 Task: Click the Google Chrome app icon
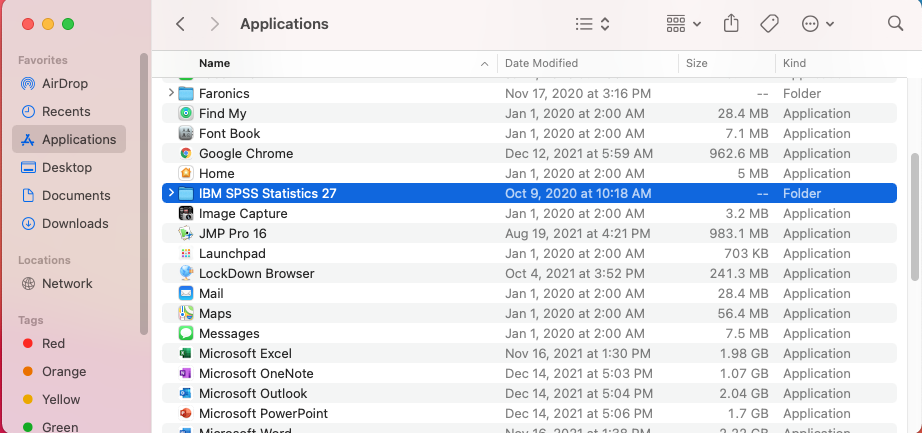185,153
